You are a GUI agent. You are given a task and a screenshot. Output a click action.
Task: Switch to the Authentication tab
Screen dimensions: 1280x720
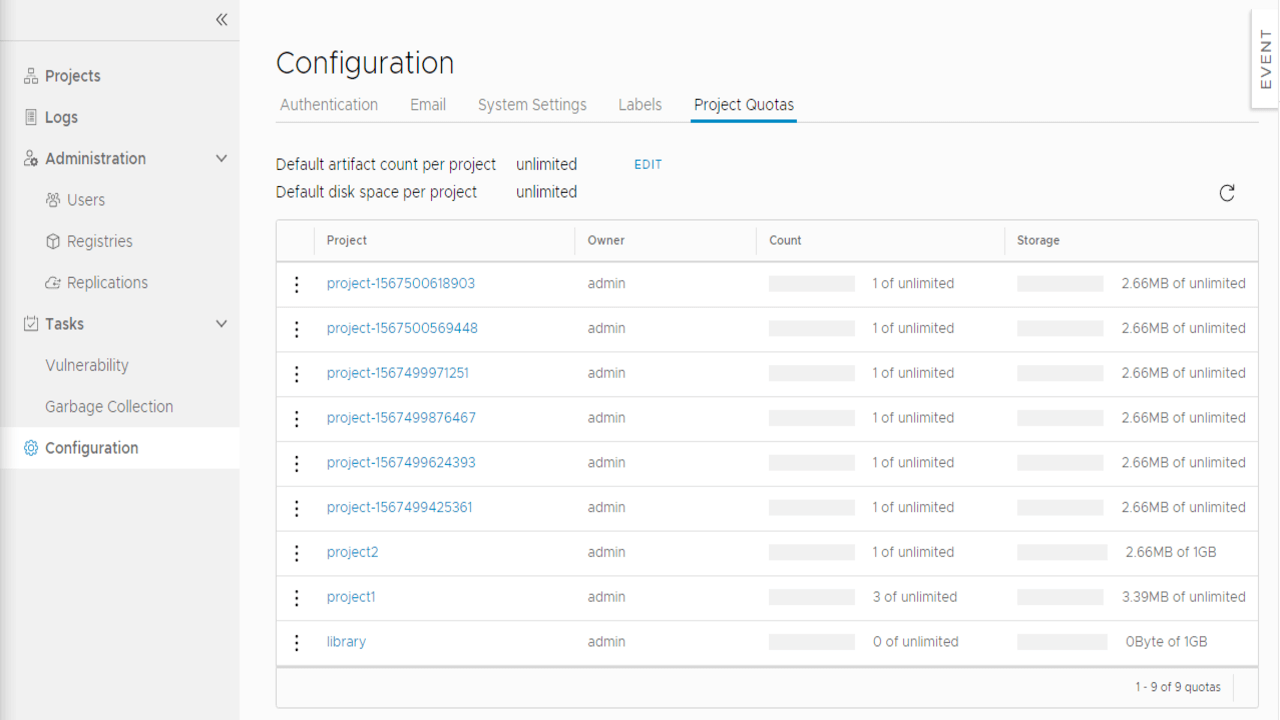pyautogui.click(x=329, y=105)
